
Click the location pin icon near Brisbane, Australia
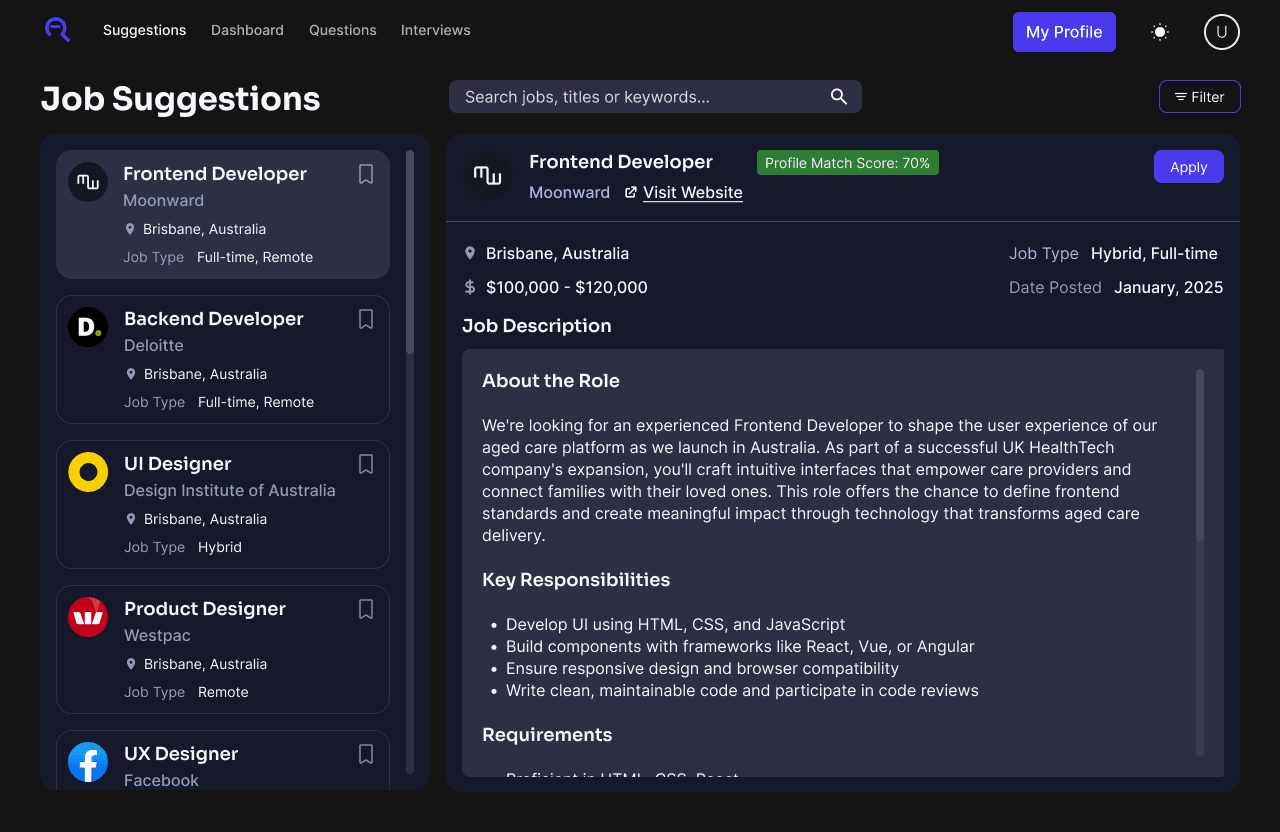click(x=469, y=253)
